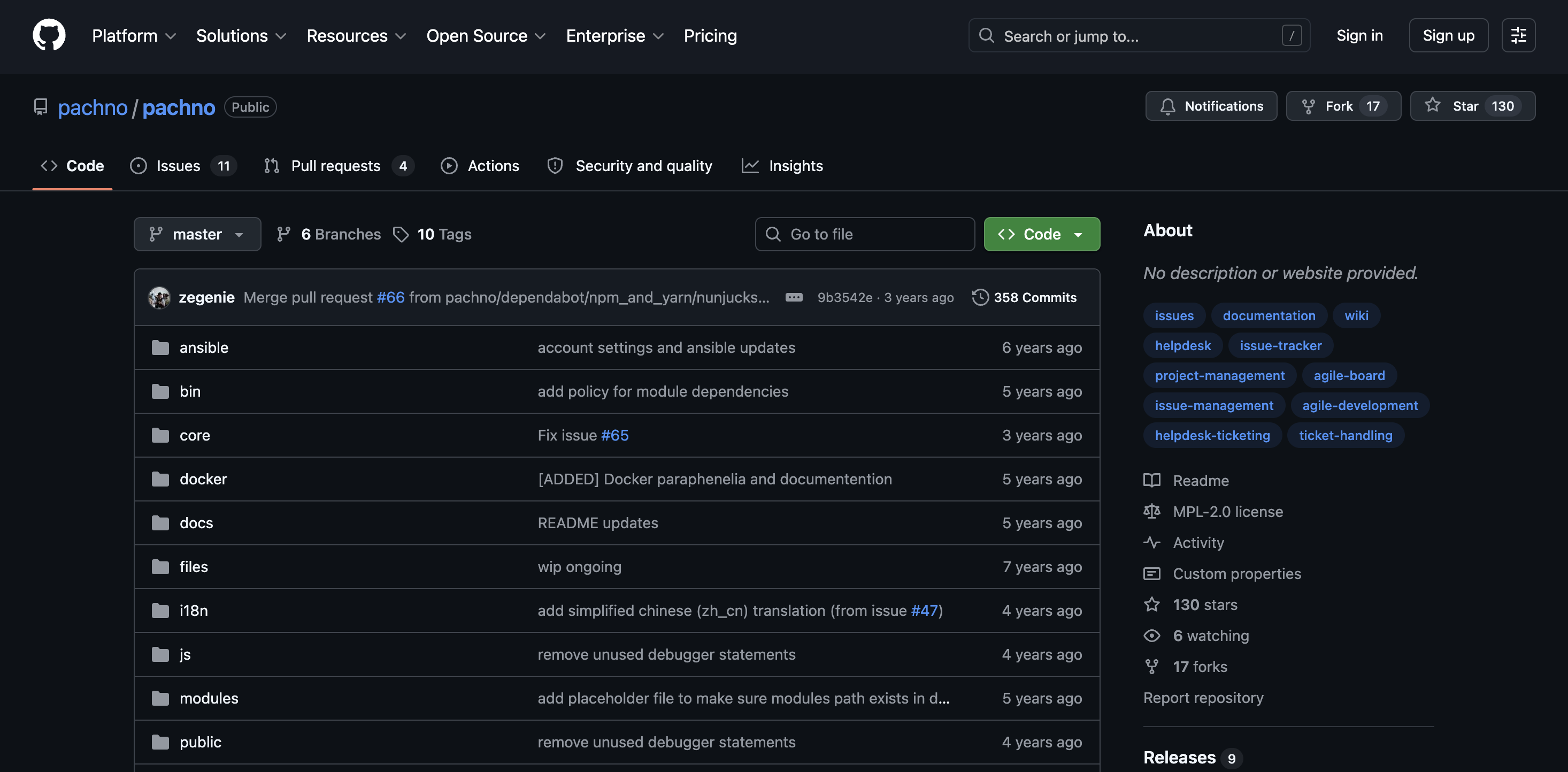Expand commit message ellipsis button
This screenshot has height=772, width=1568.
coord(794,297)
